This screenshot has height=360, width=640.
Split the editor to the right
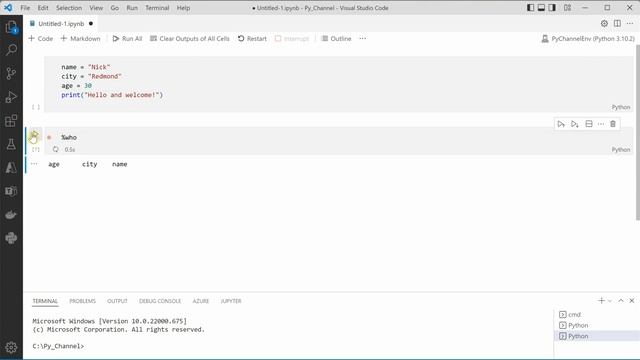coord(617,24)
